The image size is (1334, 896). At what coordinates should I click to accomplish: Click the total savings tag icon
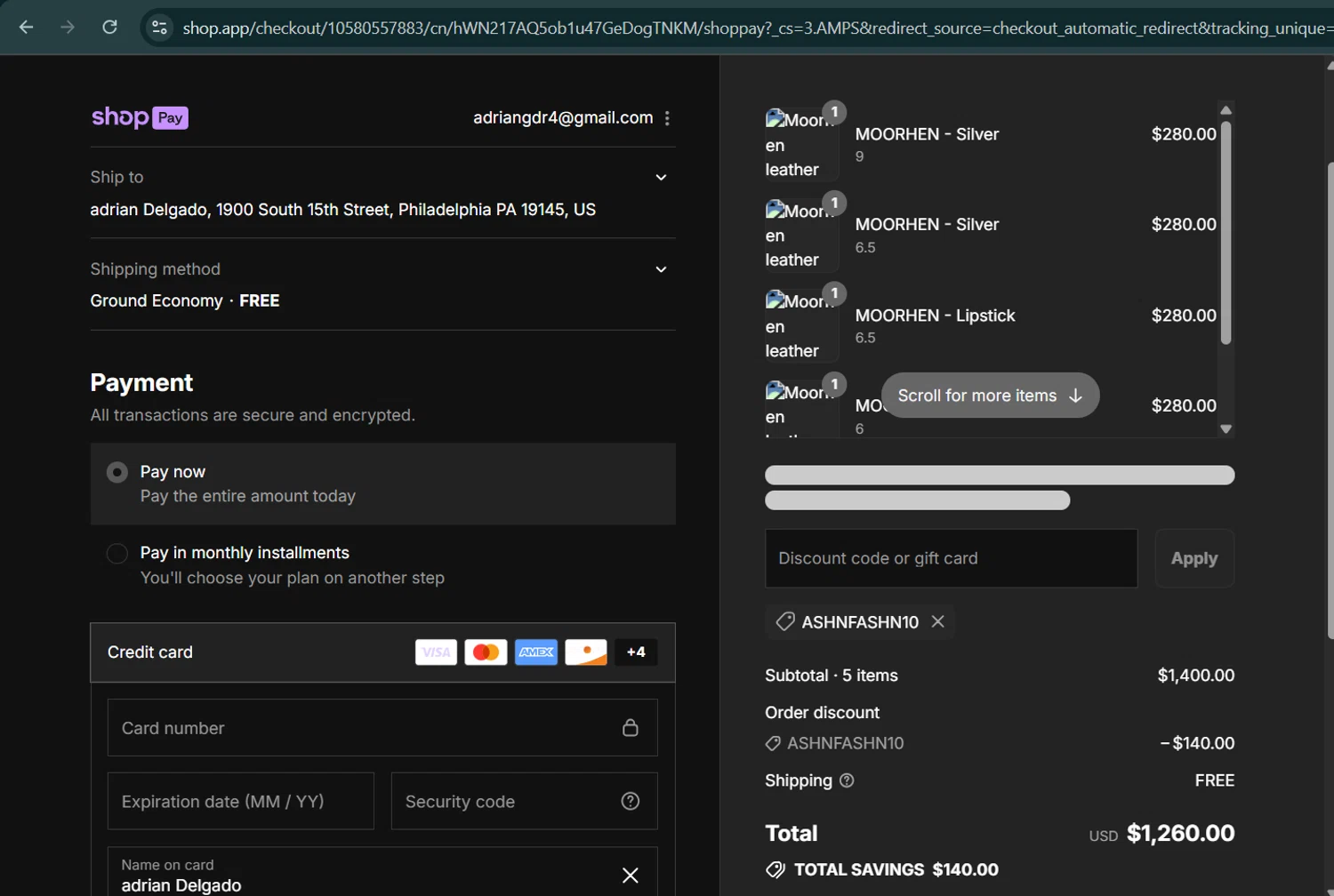(x=775, y=870)
